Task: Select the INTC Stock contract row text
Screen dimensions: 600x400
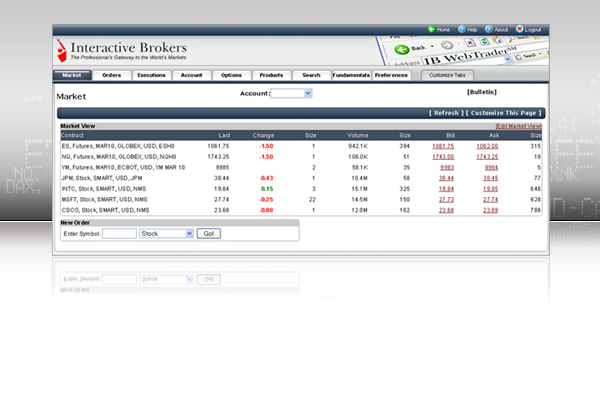Action: (x=104, y=189)
